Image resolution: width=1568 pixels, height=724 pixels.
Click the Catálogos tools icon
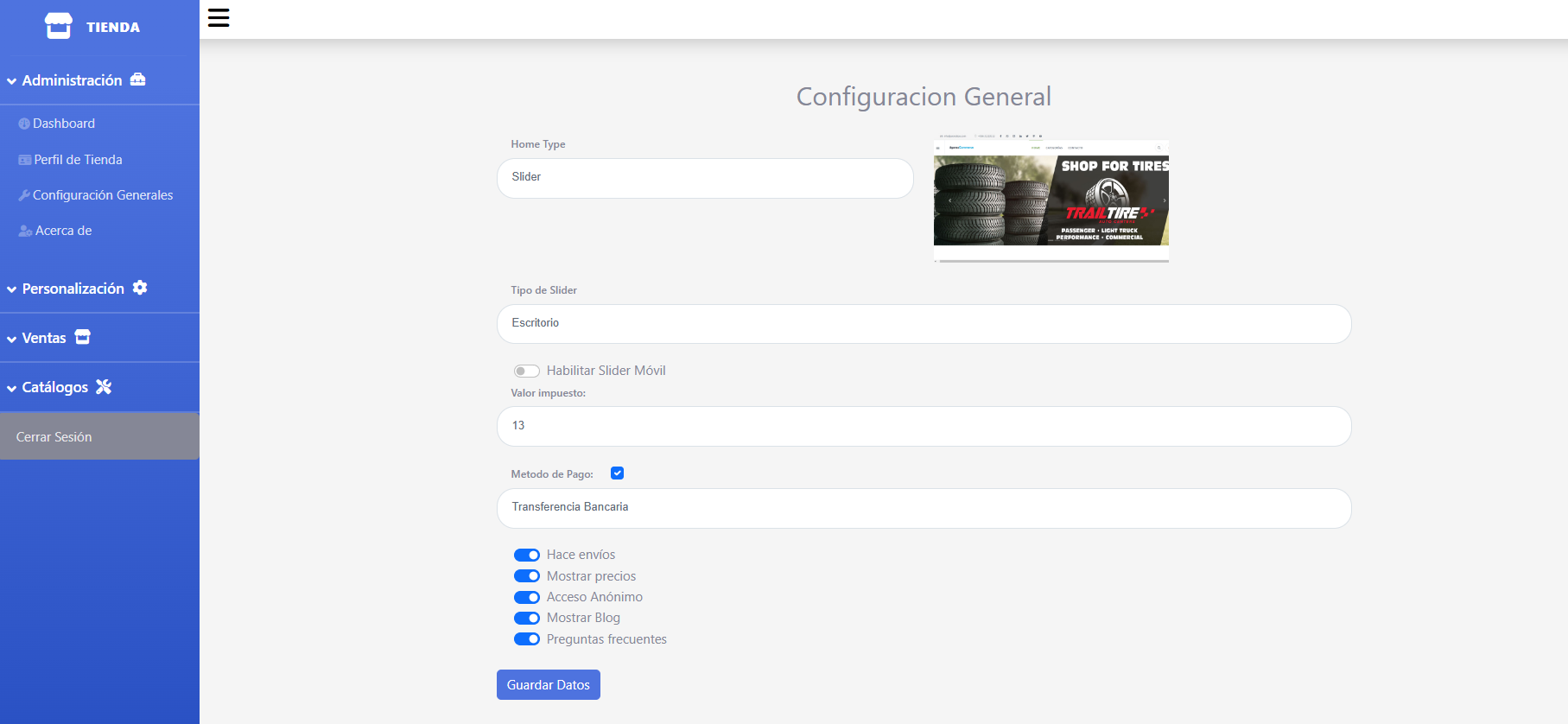(104, 387)
